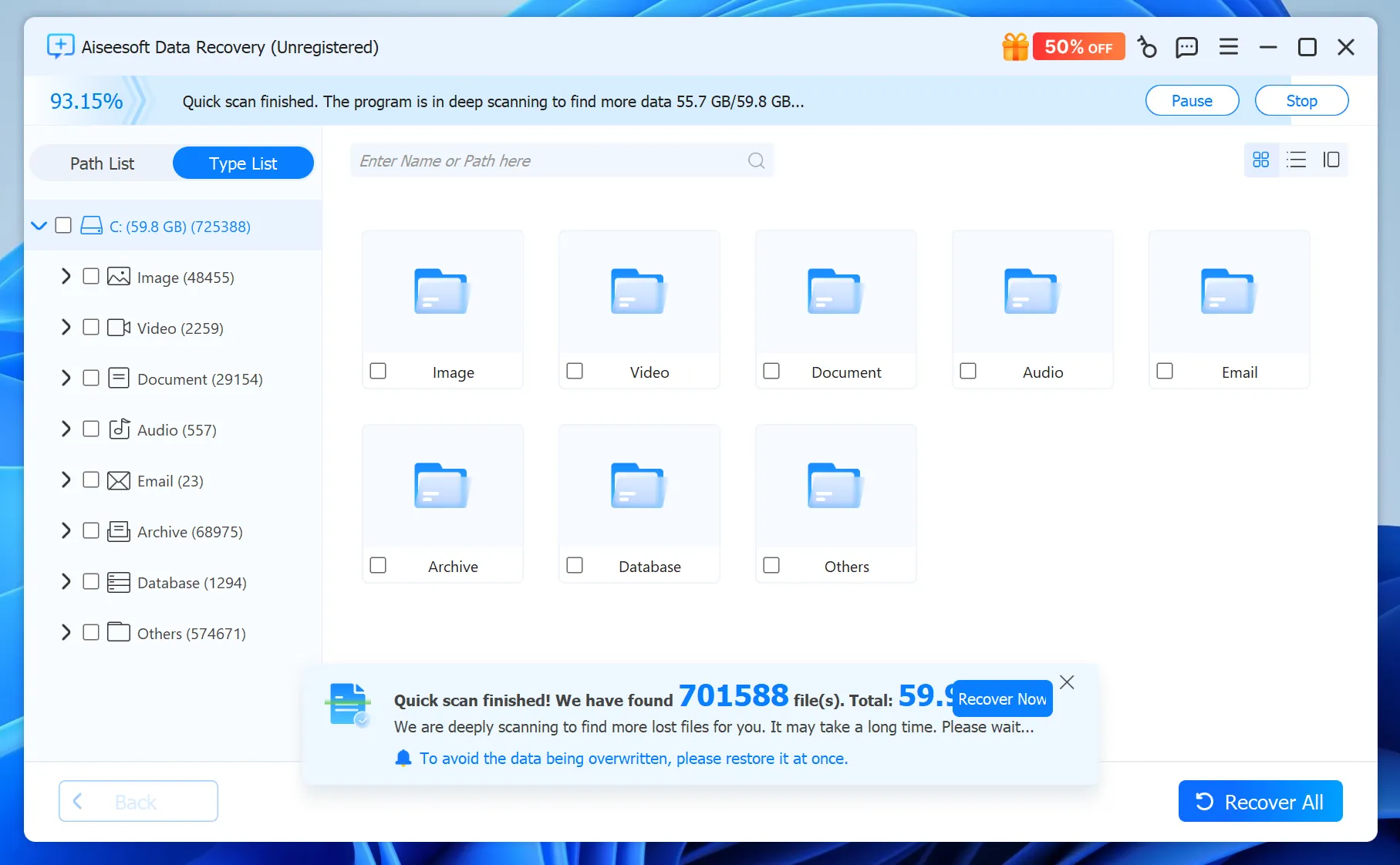Image resolution: width=1400 pixels, height=865 pixels.
Task: Check the Document (29154) sidebar checkbox
Action: (x=90, y=378)
